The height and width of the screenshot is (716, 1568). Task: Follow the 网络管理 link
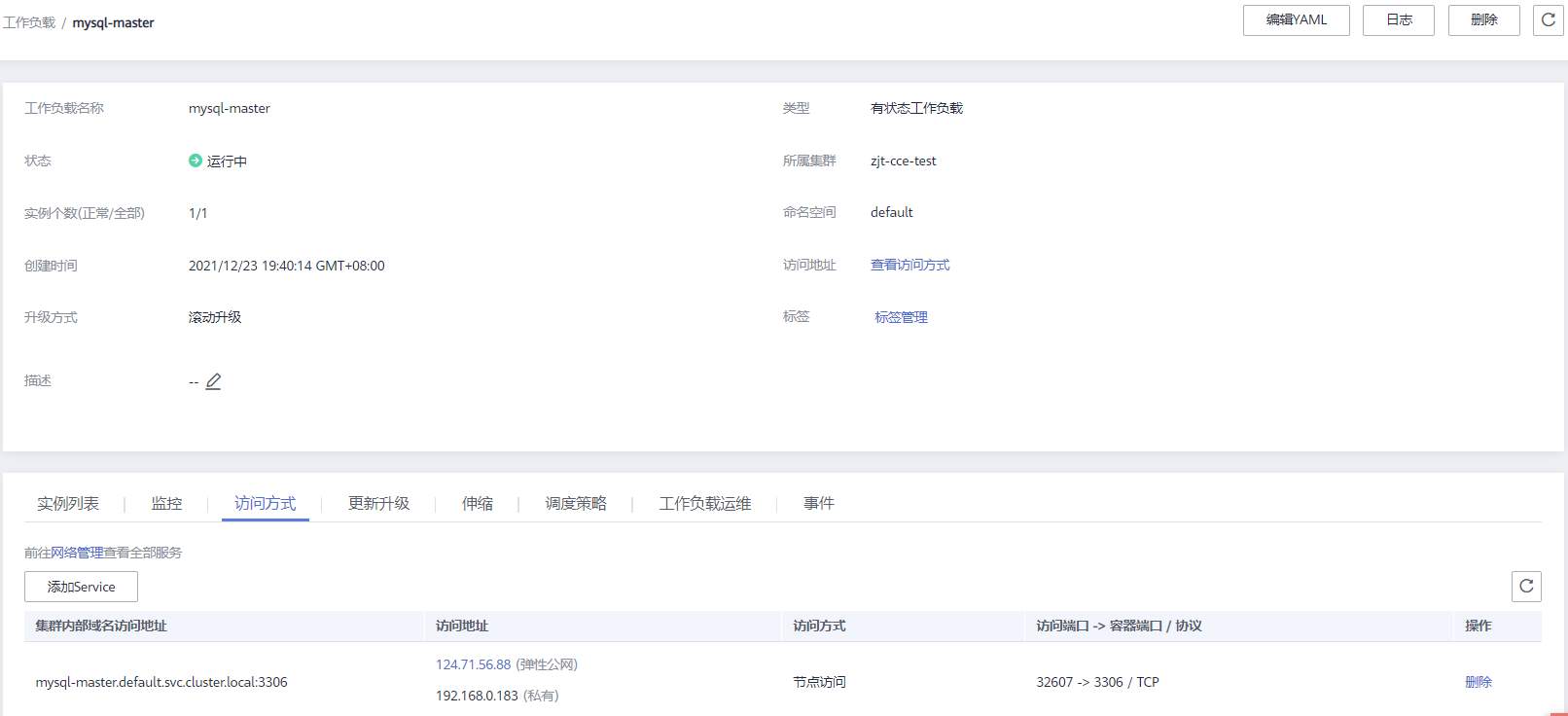(77, 553)
